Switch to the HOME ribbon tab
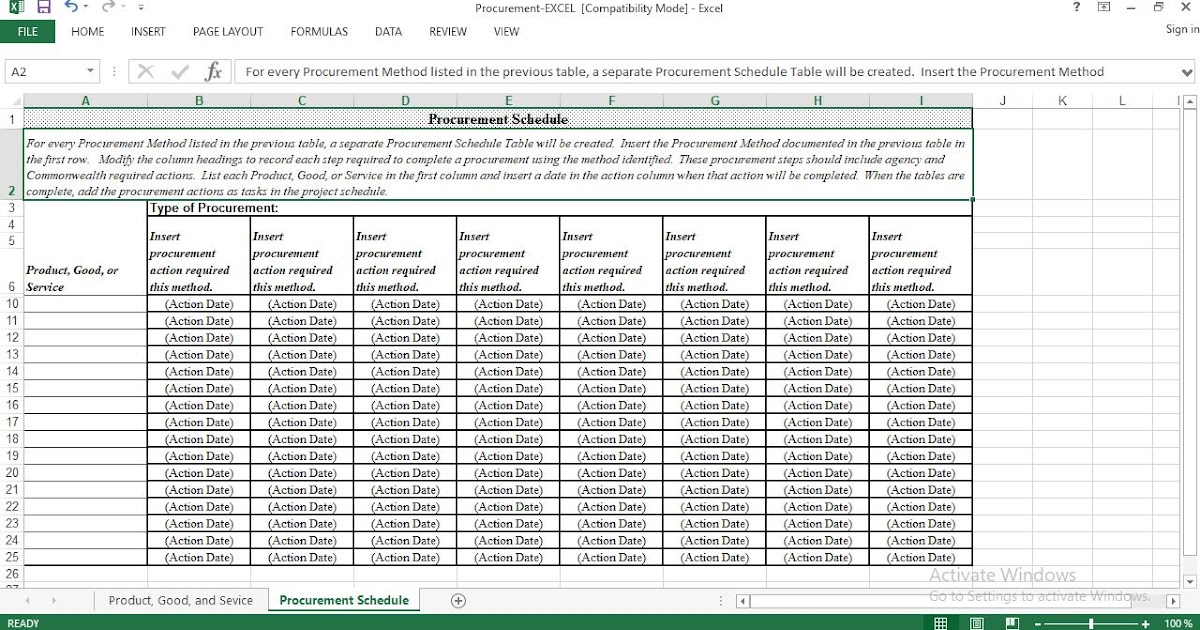The width and height of the screenshot is (1200, 630). [88, 32]
